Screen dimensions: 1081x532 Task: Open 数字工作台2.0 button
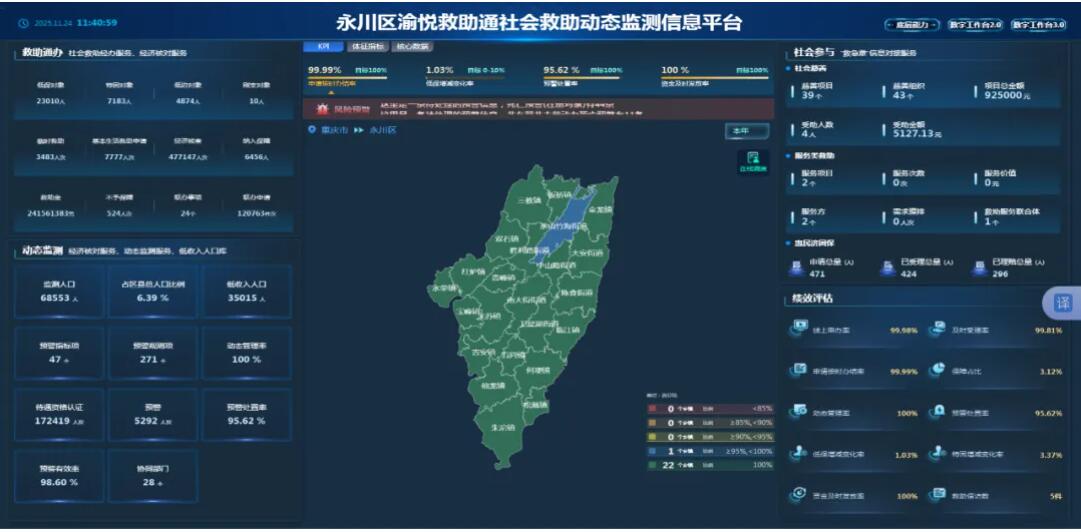point(975,24)
